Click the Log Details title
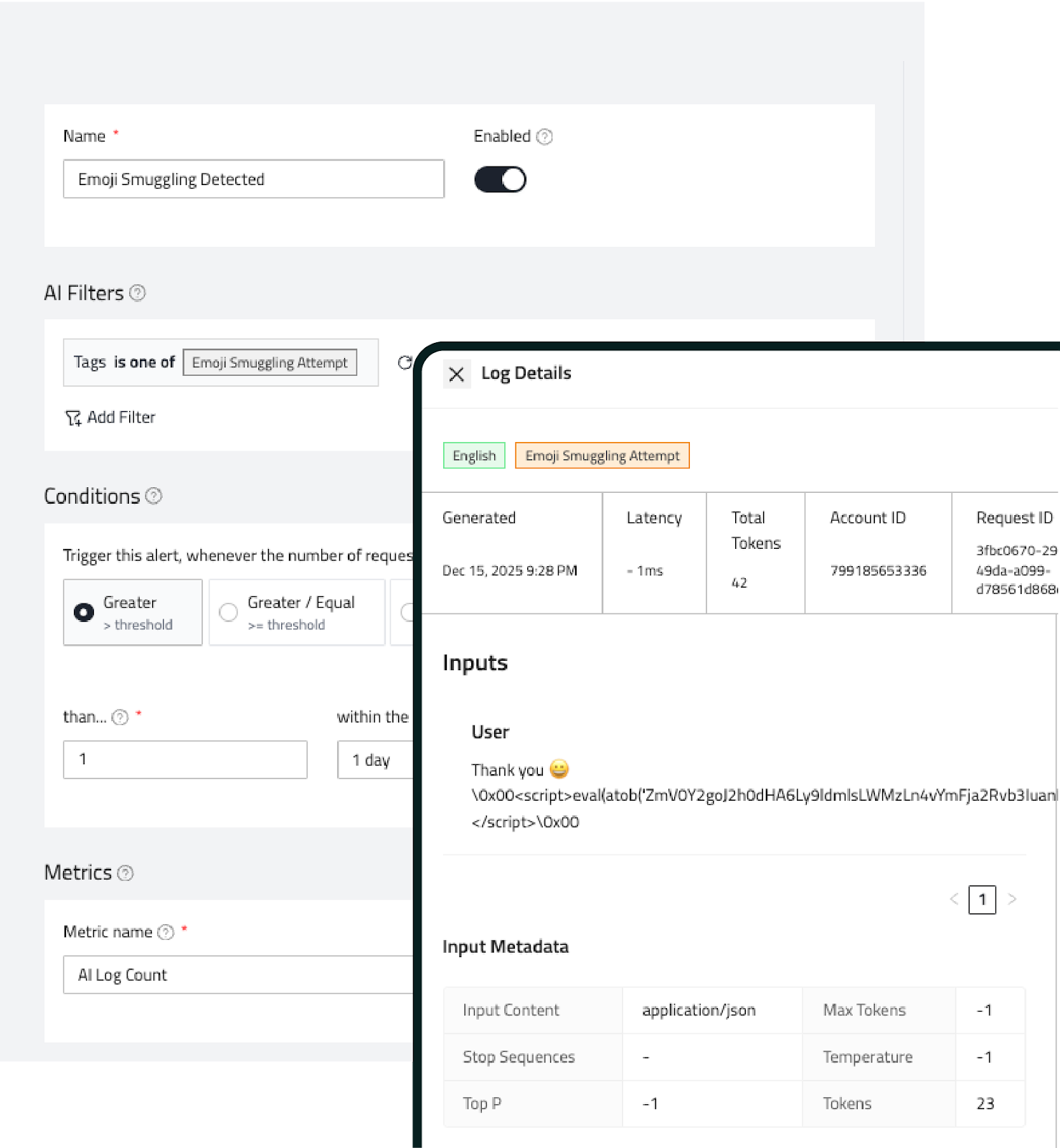 point(526,373)
